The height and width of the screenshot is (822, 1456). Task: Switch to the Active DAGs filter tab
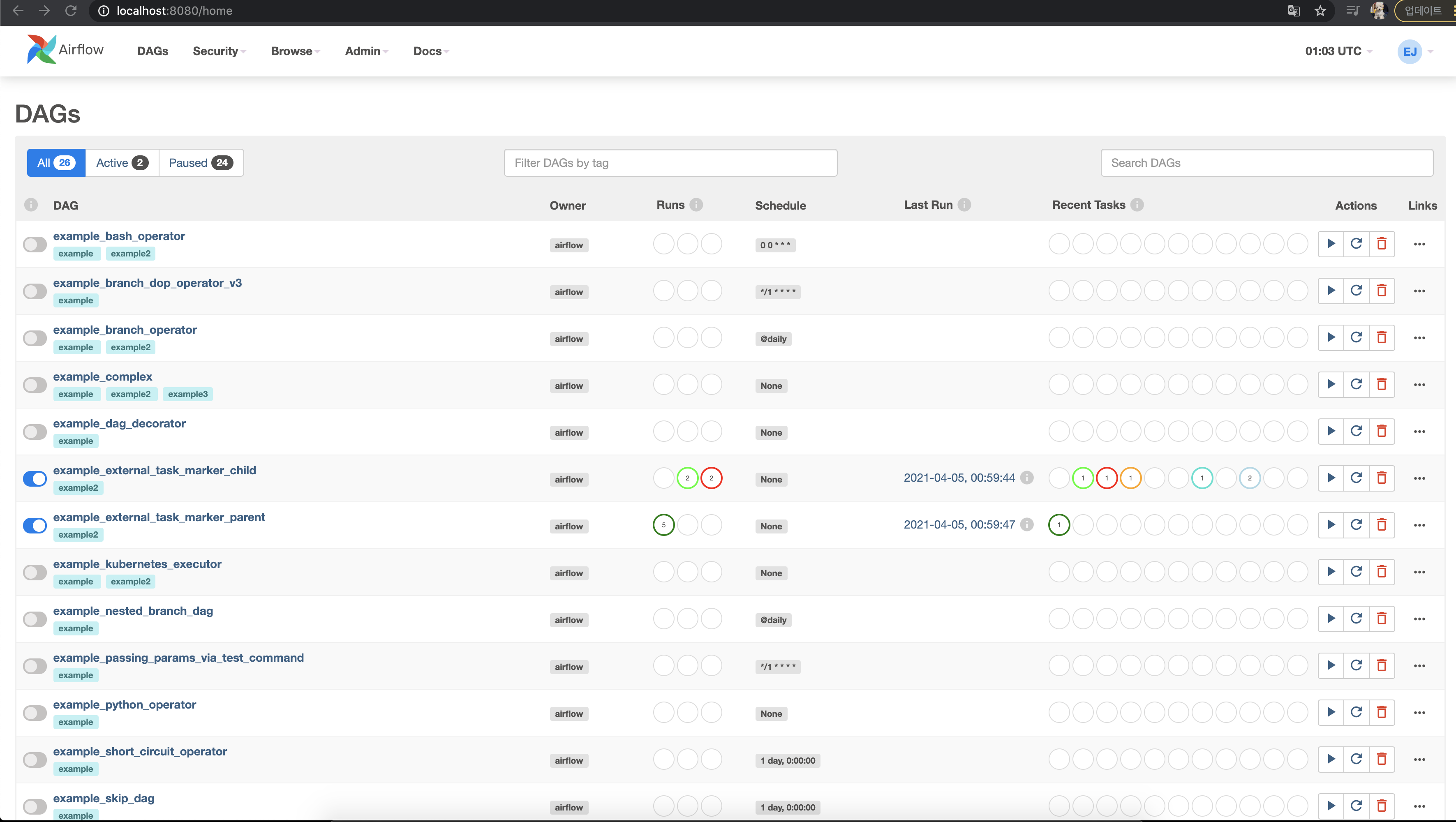point(122,163)
